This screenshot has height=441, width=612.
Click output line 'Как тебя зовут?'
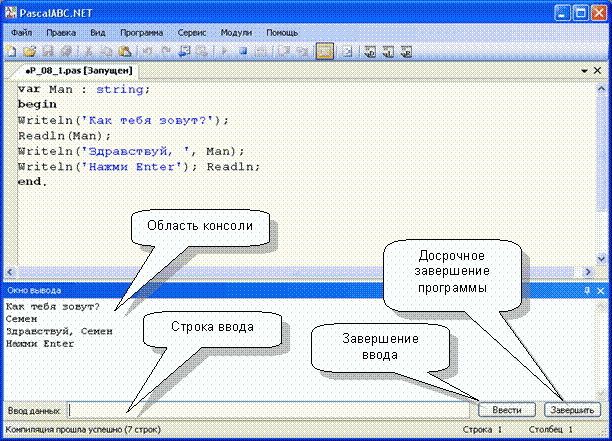(53, 307)
